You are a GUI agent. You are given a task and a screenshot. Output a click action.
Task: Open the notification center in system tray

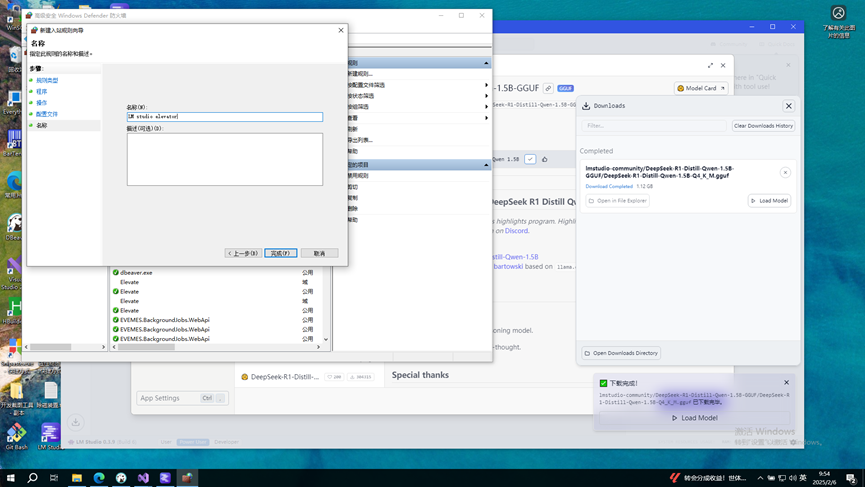pyautogui.click(x=852, y=478)
